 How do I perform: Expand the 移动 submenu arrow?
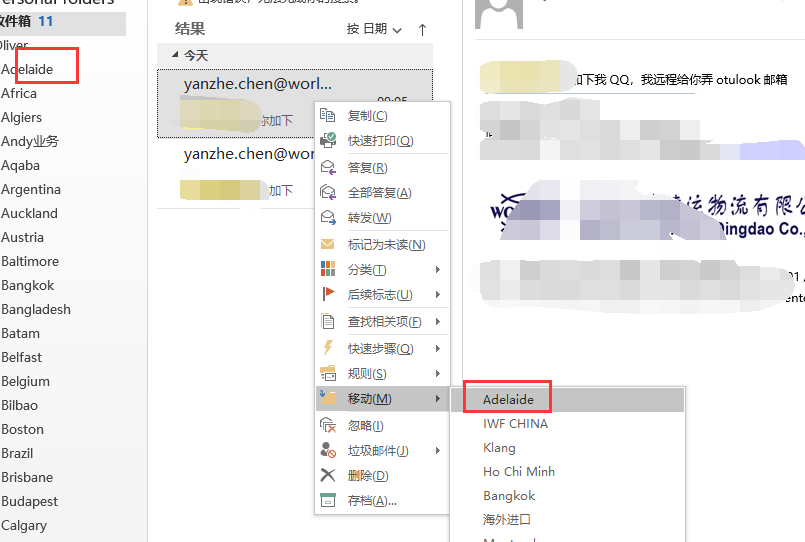pos(437,398)
